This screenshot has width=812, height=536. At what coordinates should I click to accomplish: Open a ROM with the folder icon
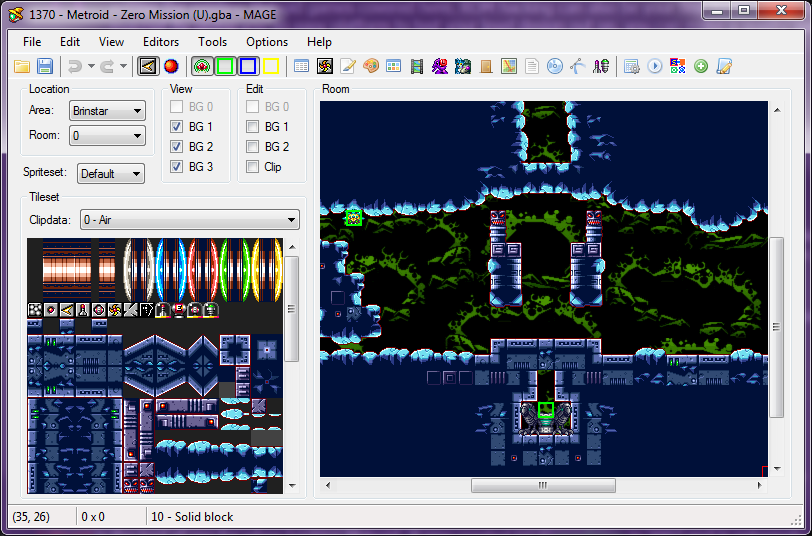[22, 66]
